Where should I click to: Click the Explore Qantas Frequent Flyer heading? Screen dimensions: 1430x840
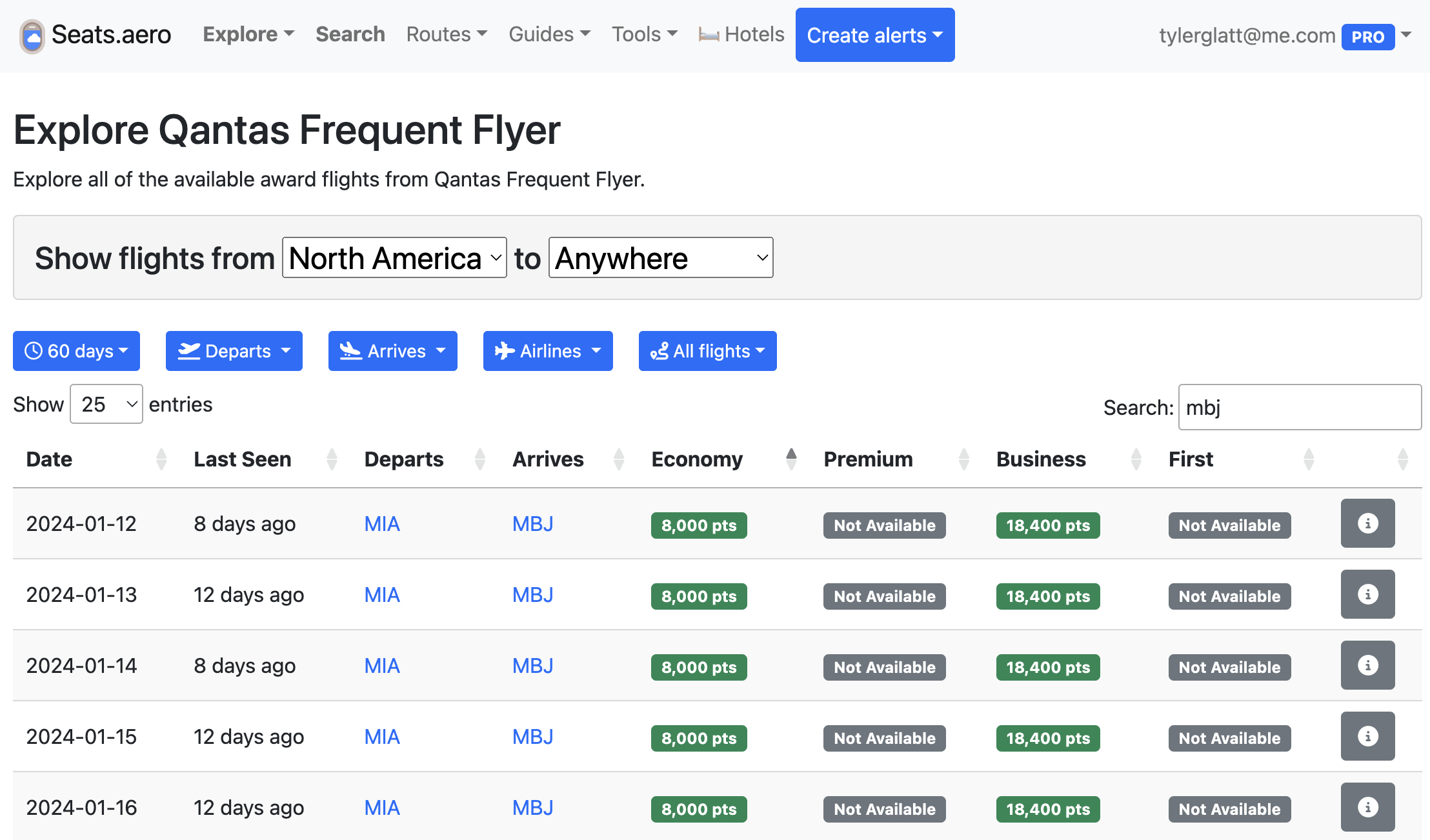click(287, 130)
